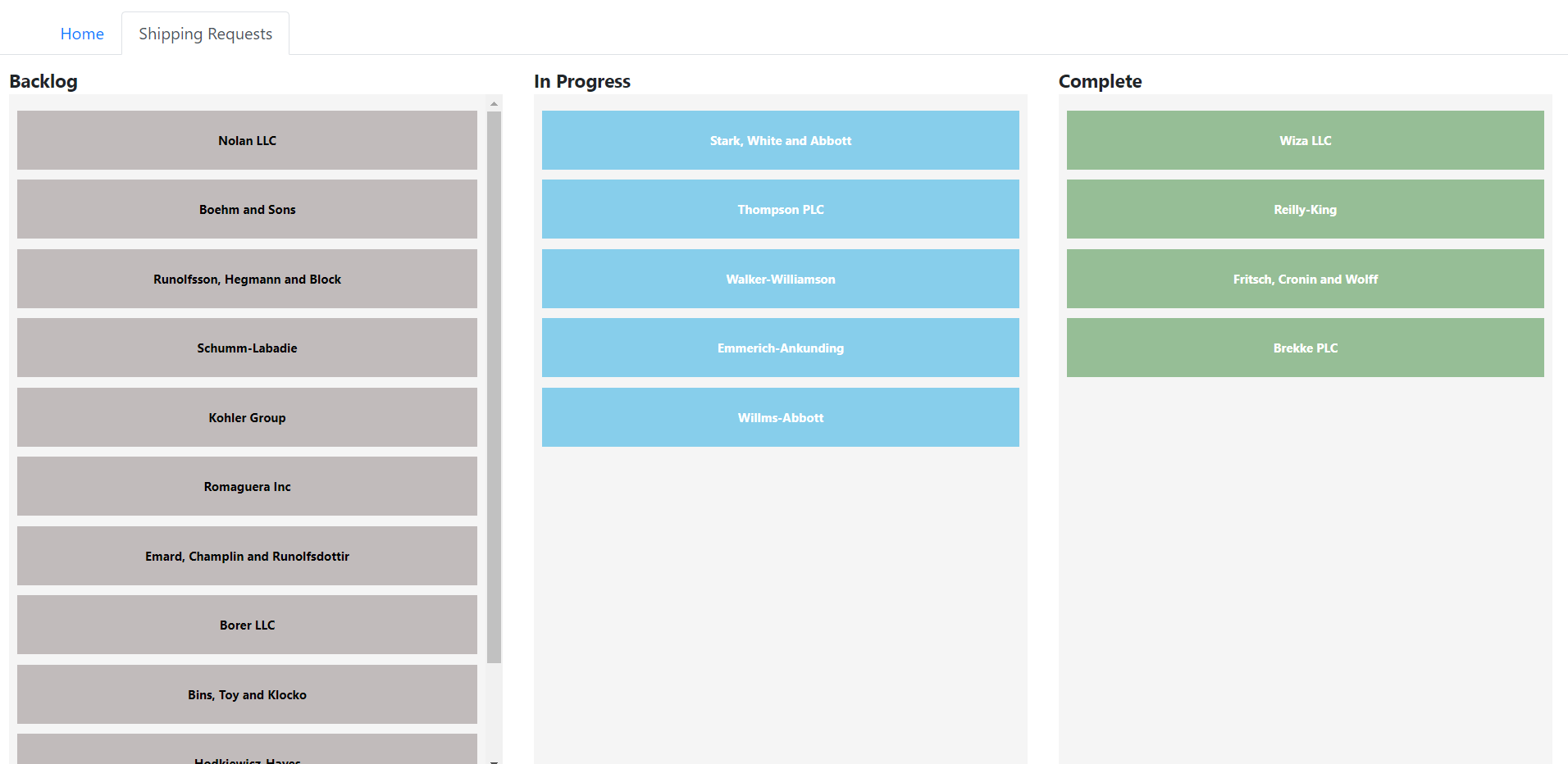This screenshot has height=764, width=1568.
Task: Select the Shipping Requests tab
Action: pyautogui.click(x=205, y=34)
